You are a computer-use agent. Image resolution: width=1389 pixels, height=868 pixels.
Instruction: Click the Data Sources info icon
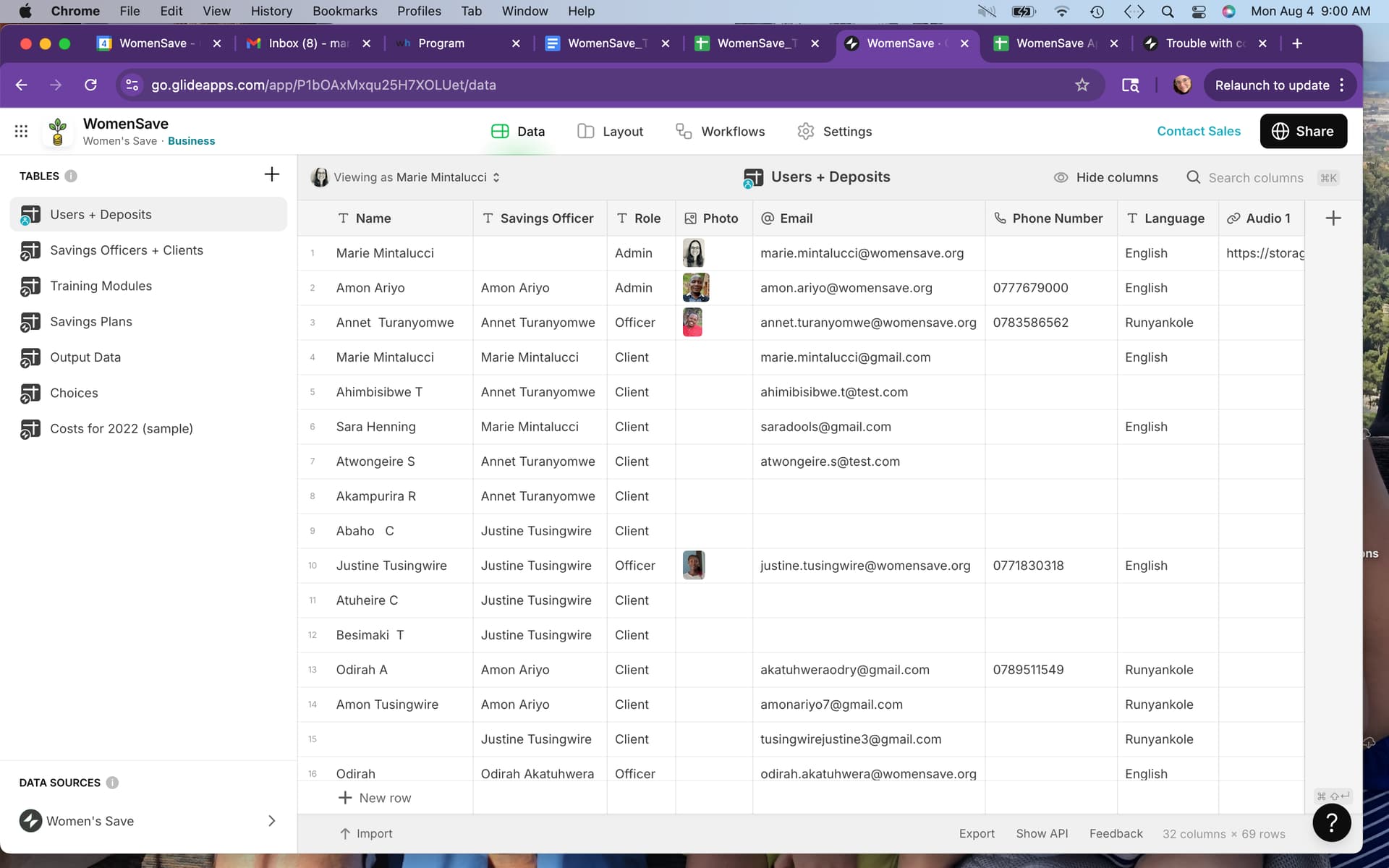[112, 783]
